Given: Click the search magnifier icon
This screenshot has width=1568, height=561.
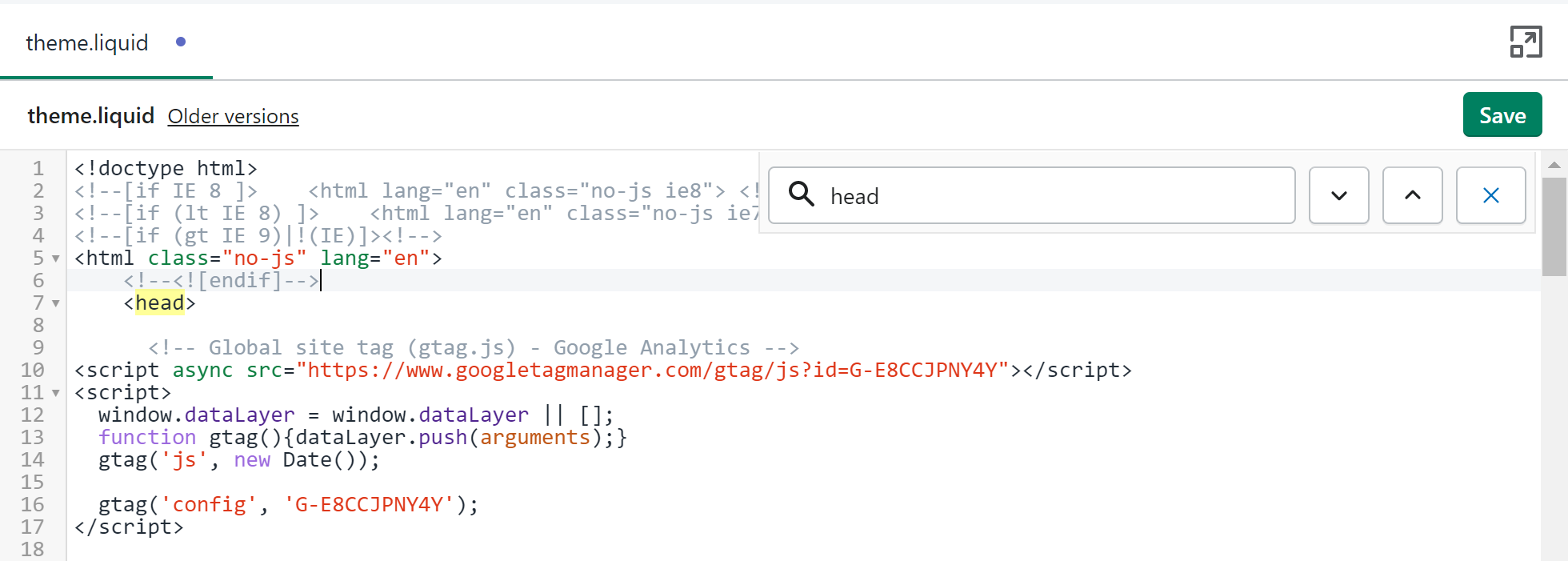Looking at the screenshot, I should [801, 194].
